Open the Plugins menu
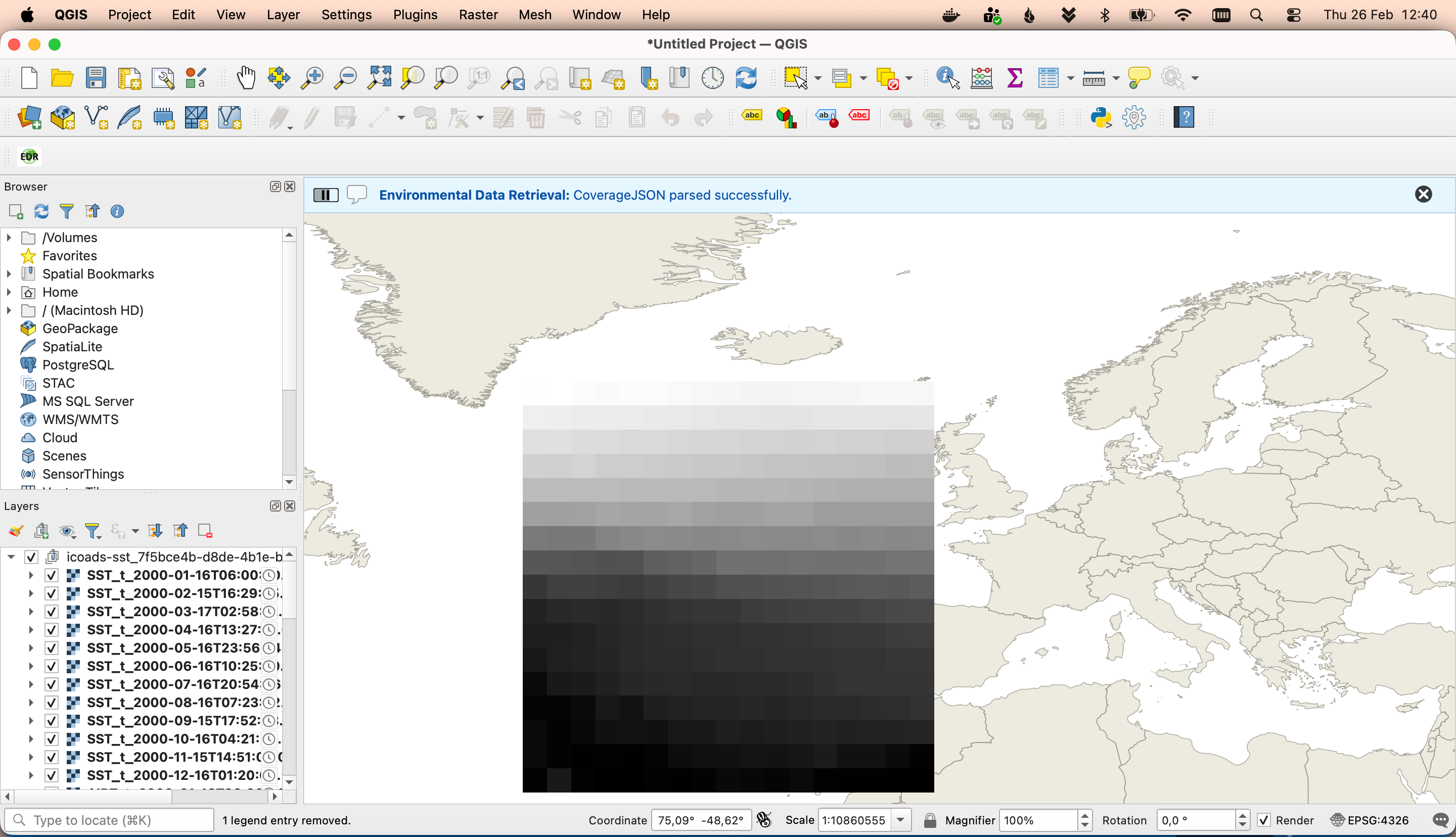This screenshot has height=837, width=1456. [415, 15]
